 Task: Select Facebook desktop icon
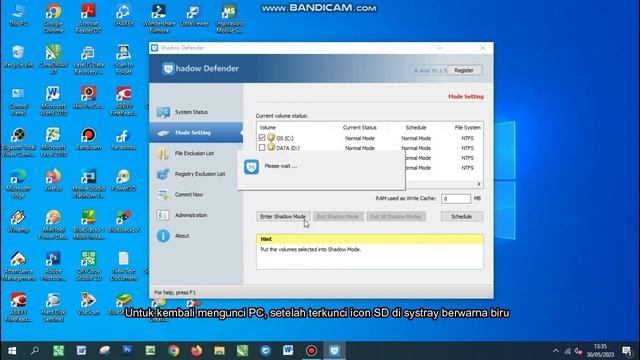[123, 139]
